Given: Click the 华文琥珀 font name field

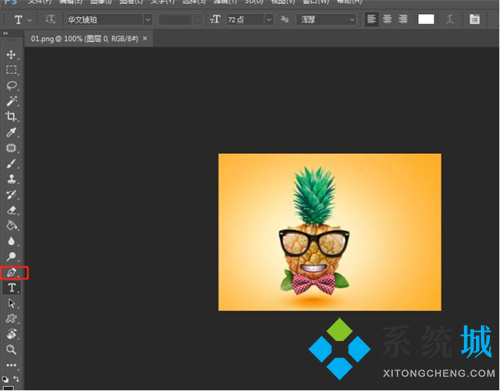Looking at the screenshot, I should pyautogui.click(x=105, y=20).
